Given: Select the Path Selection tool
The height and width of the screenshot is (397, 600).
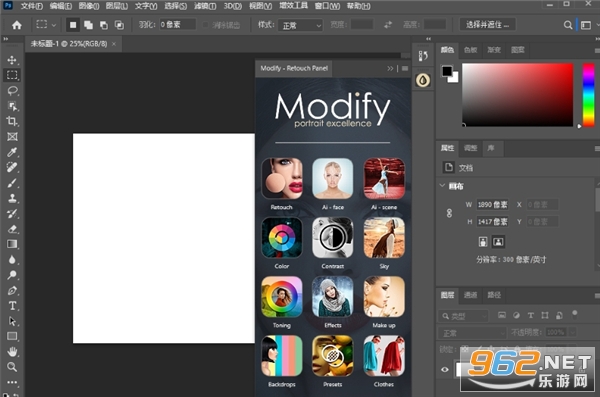Looking at the screenshot, I should (x=12, y=321).
